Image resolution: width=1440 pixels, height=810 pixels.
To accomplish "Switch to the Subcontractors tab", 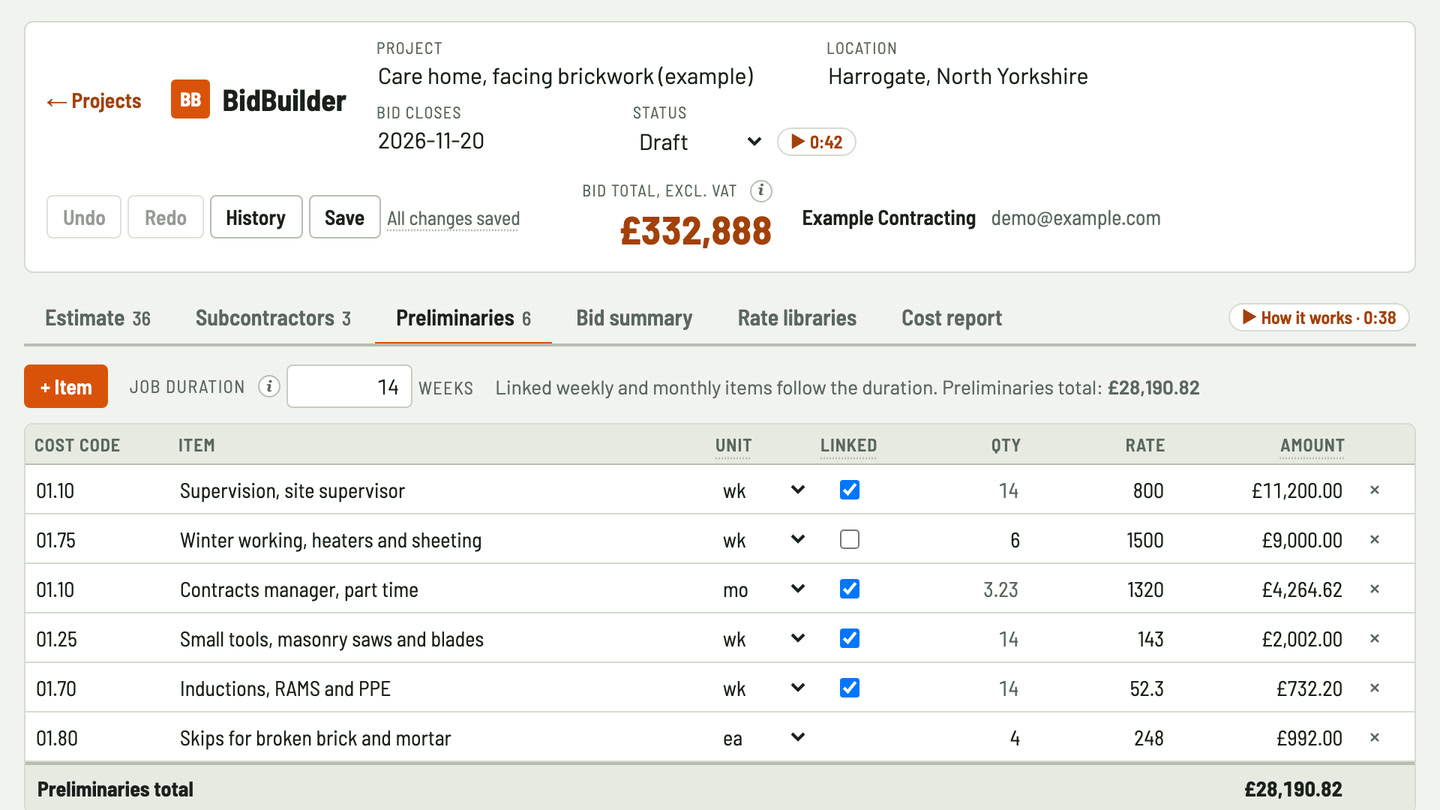I will 273,318.
